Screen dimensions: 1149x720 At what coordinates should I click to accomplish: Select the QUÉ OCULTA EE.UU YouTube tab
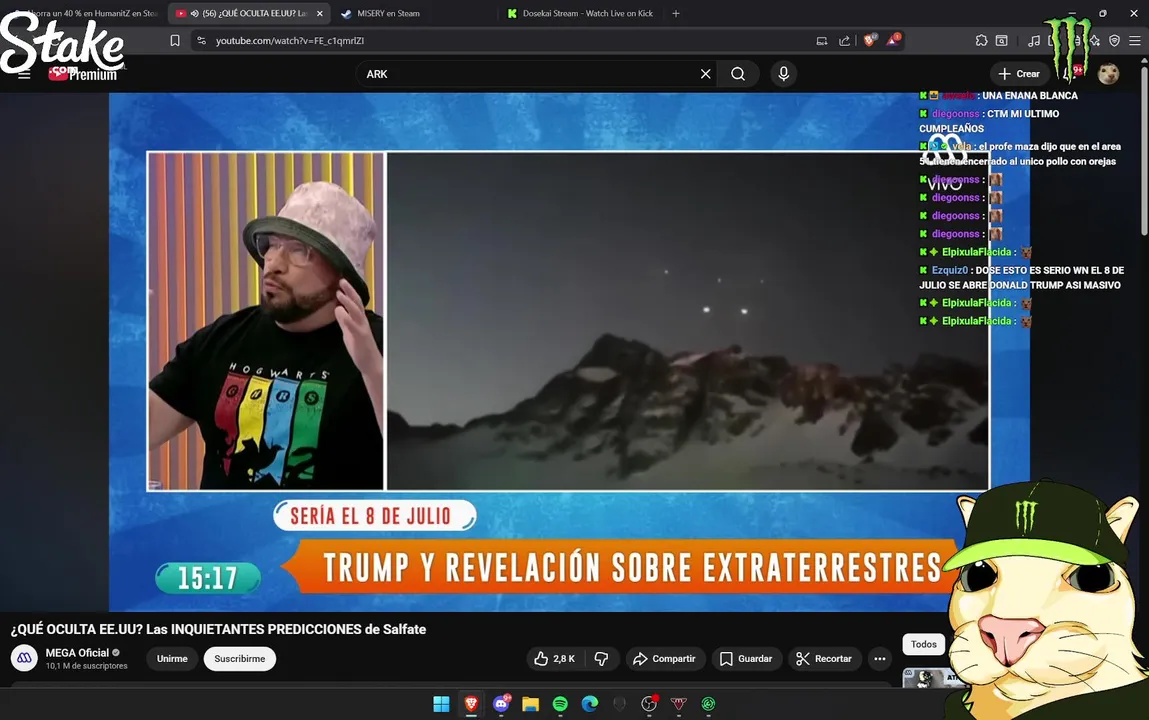249,13
